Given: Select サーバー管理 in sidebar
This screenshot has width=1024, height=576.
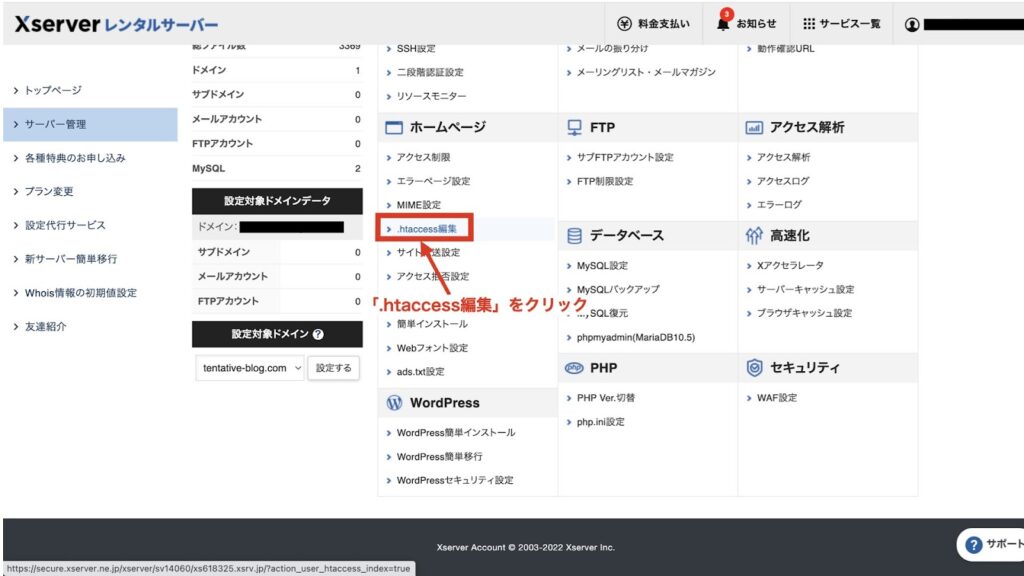Looking at the screenshot, I should (x=90, y=124).
